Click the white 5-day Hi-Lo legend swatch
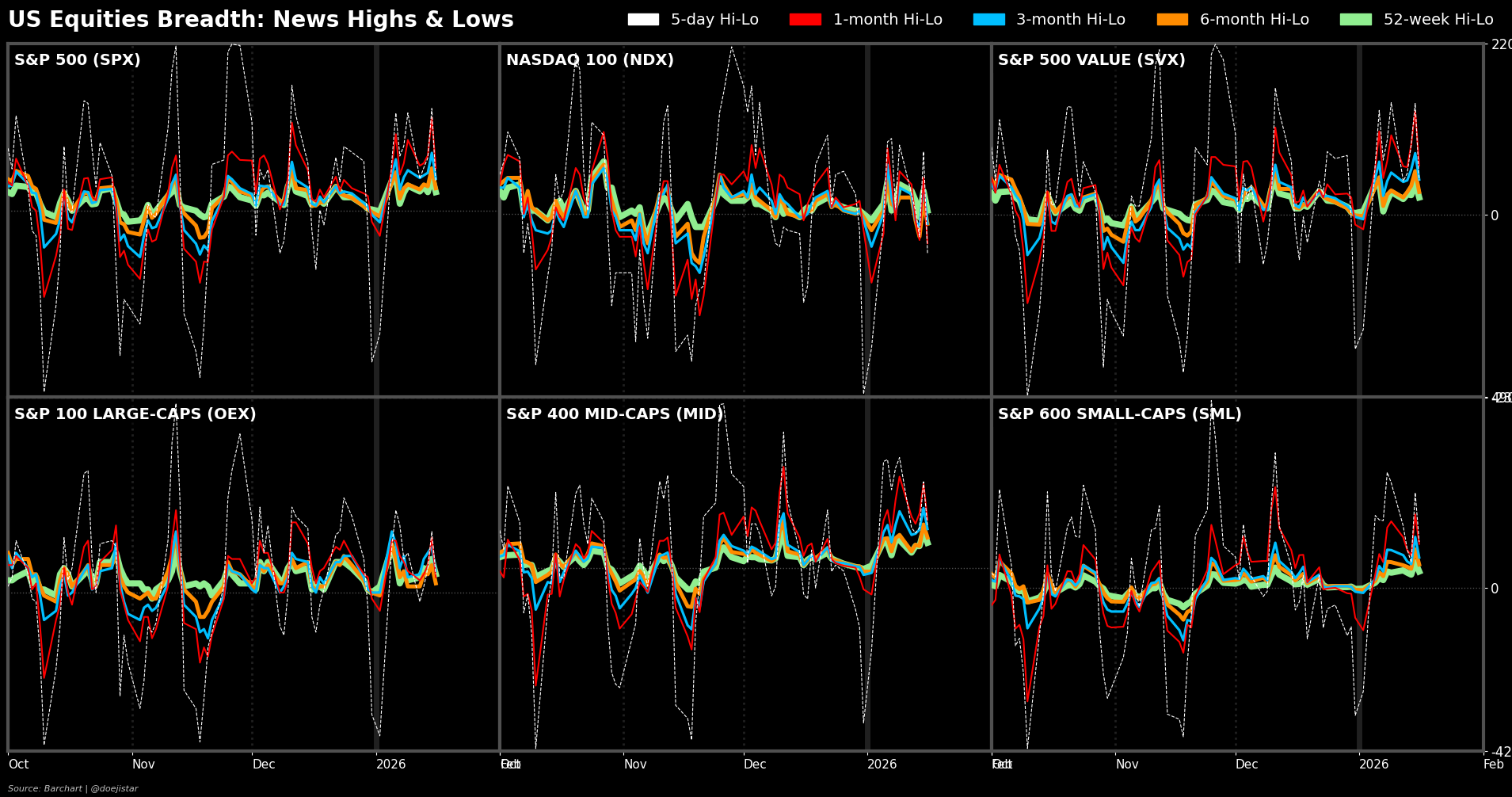This screenshot has height=797, width=1512. click(x=643, y=20)
